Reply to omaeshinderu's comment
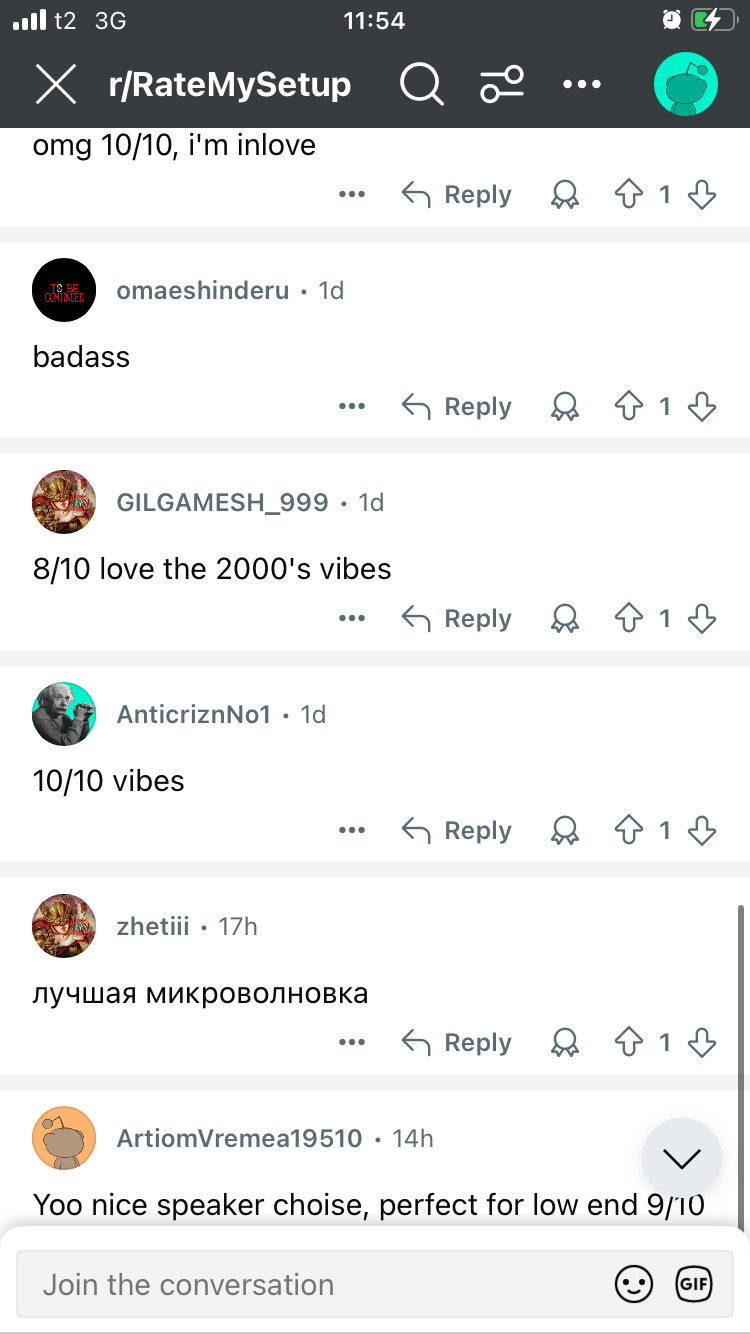Screen dimensions: 750x1334 click(x=457, y=406)
